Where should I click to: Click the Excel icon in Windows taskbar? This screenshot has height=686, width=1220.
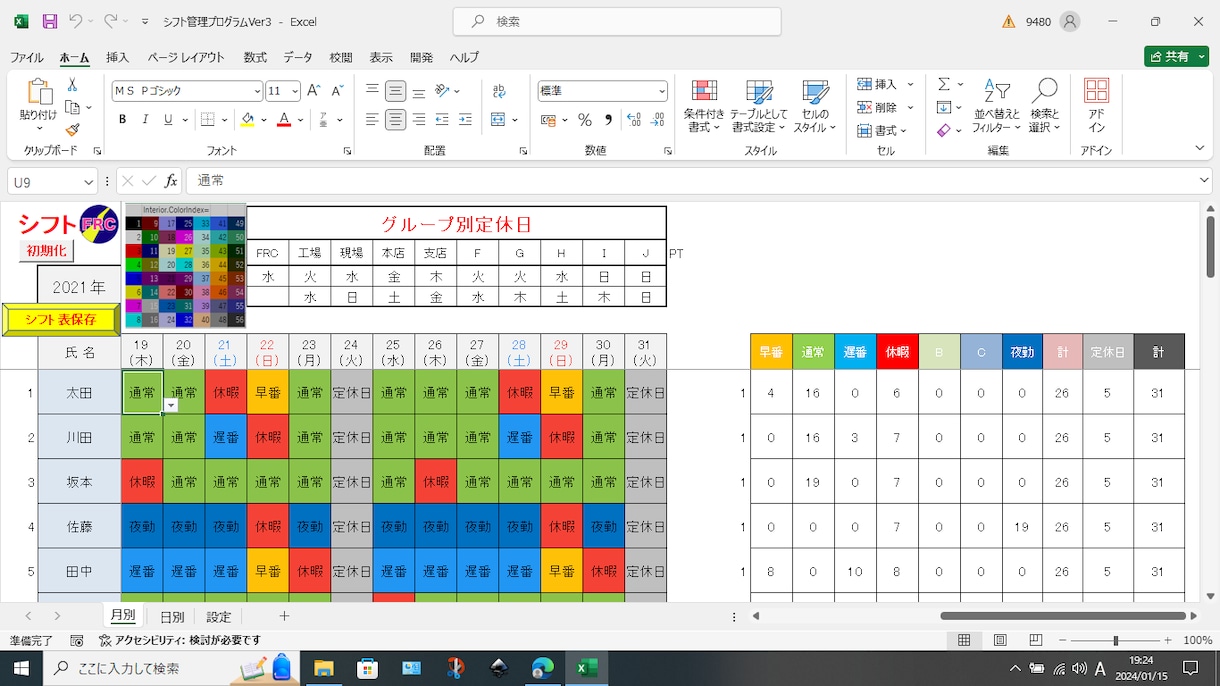point(587,668)
